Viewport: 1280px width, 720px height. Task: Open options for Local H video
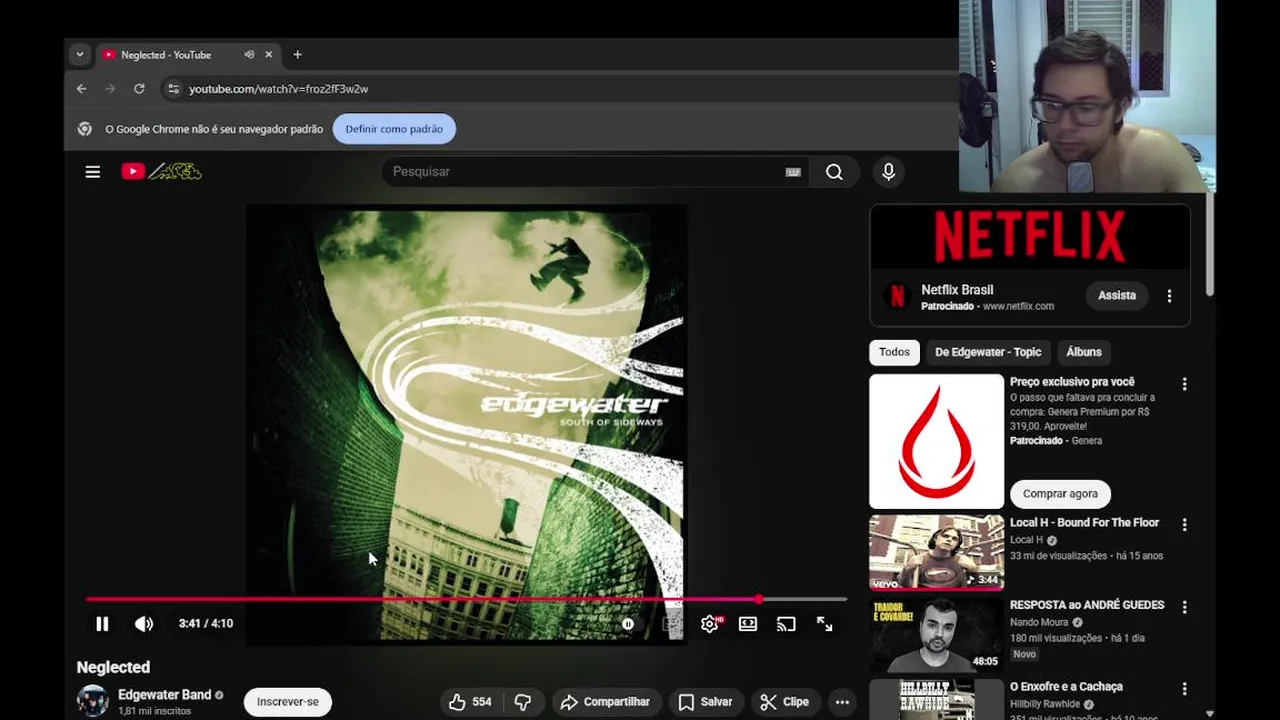click(1185, 525)
